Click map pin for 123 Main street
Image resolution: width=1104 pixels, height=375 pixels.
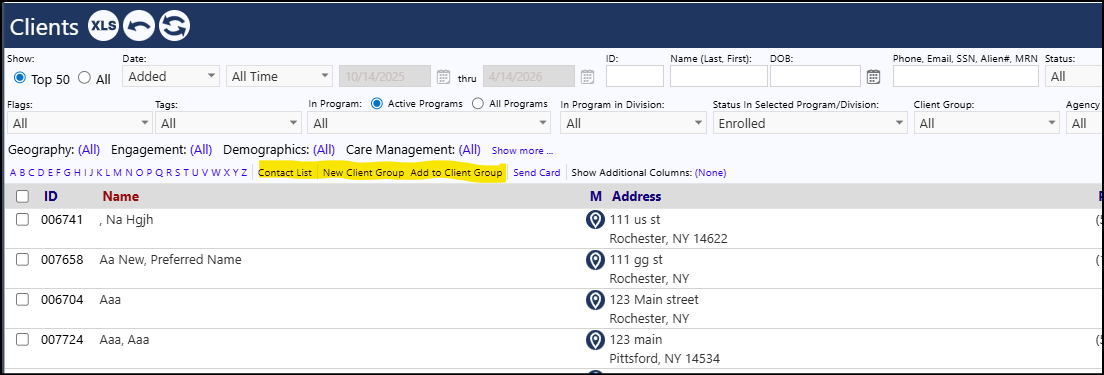click(x=595, y=300)
